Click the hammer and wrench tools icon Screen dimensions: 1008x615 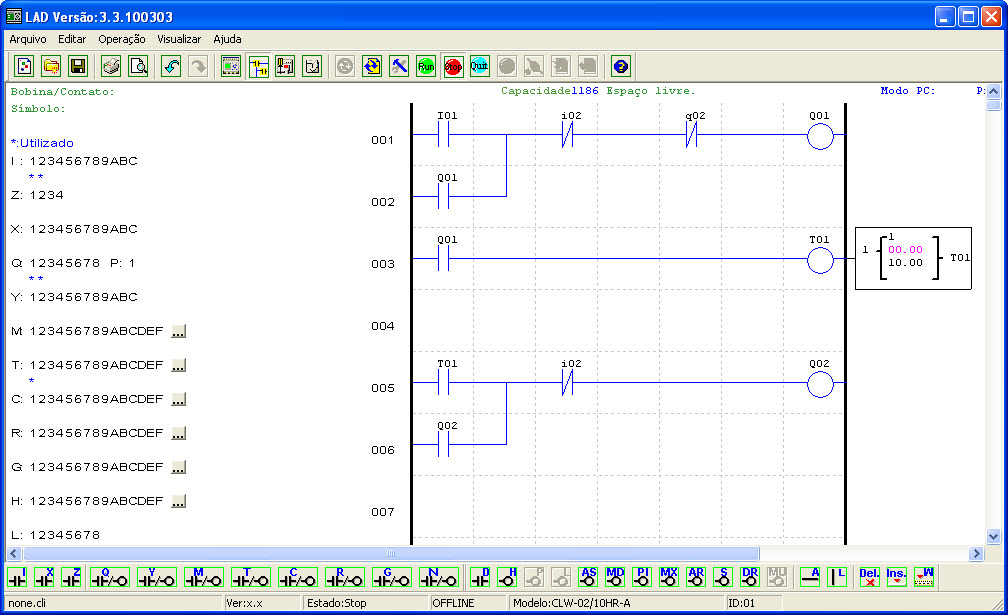(x=399, y=66)
